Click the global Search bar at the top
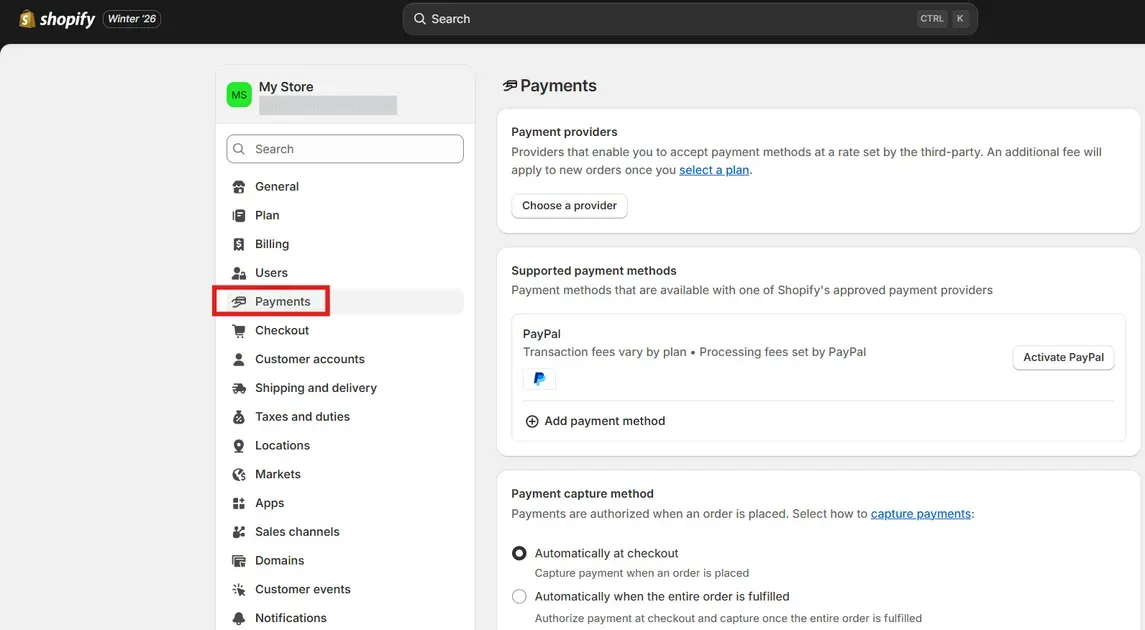The width and height of the screenshot is (1145, 630). [688, 18]
